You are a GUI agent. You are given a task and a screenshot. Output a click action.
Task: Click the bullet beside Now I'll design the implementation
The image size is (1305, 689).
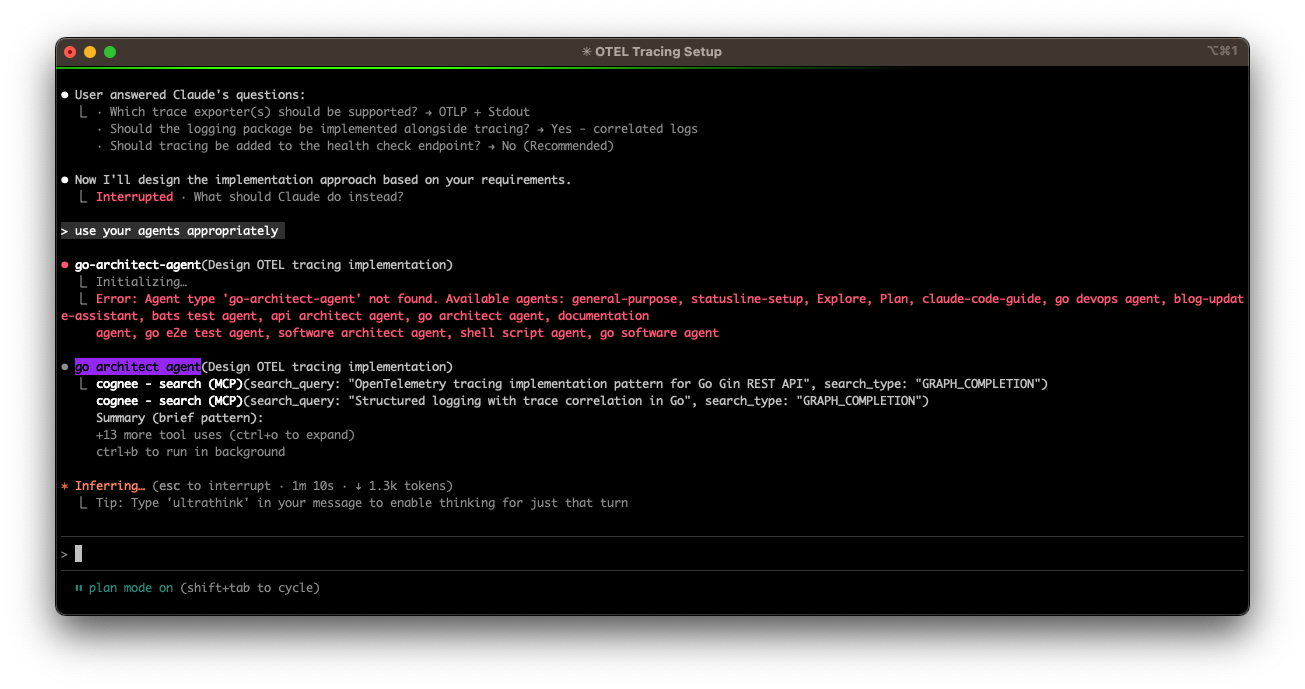click(65, 180)
